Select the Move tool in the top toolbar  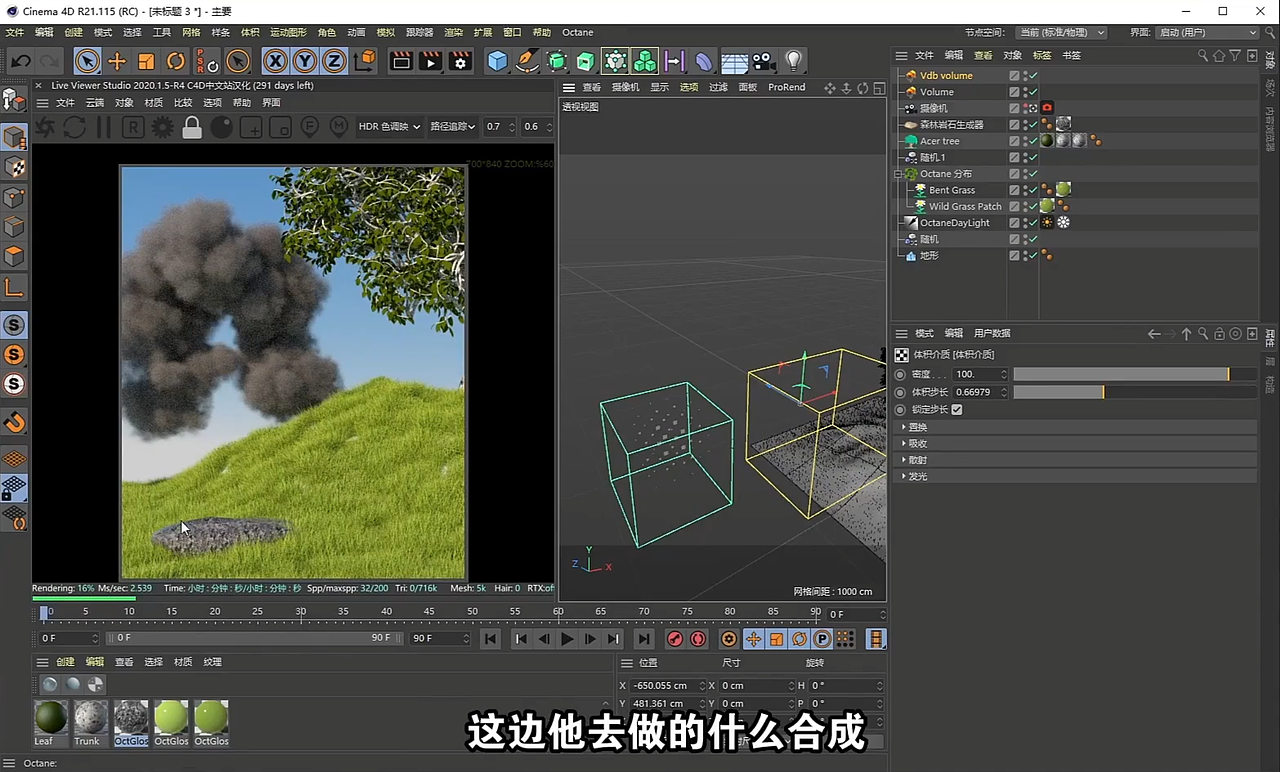[x=117, y=61]
